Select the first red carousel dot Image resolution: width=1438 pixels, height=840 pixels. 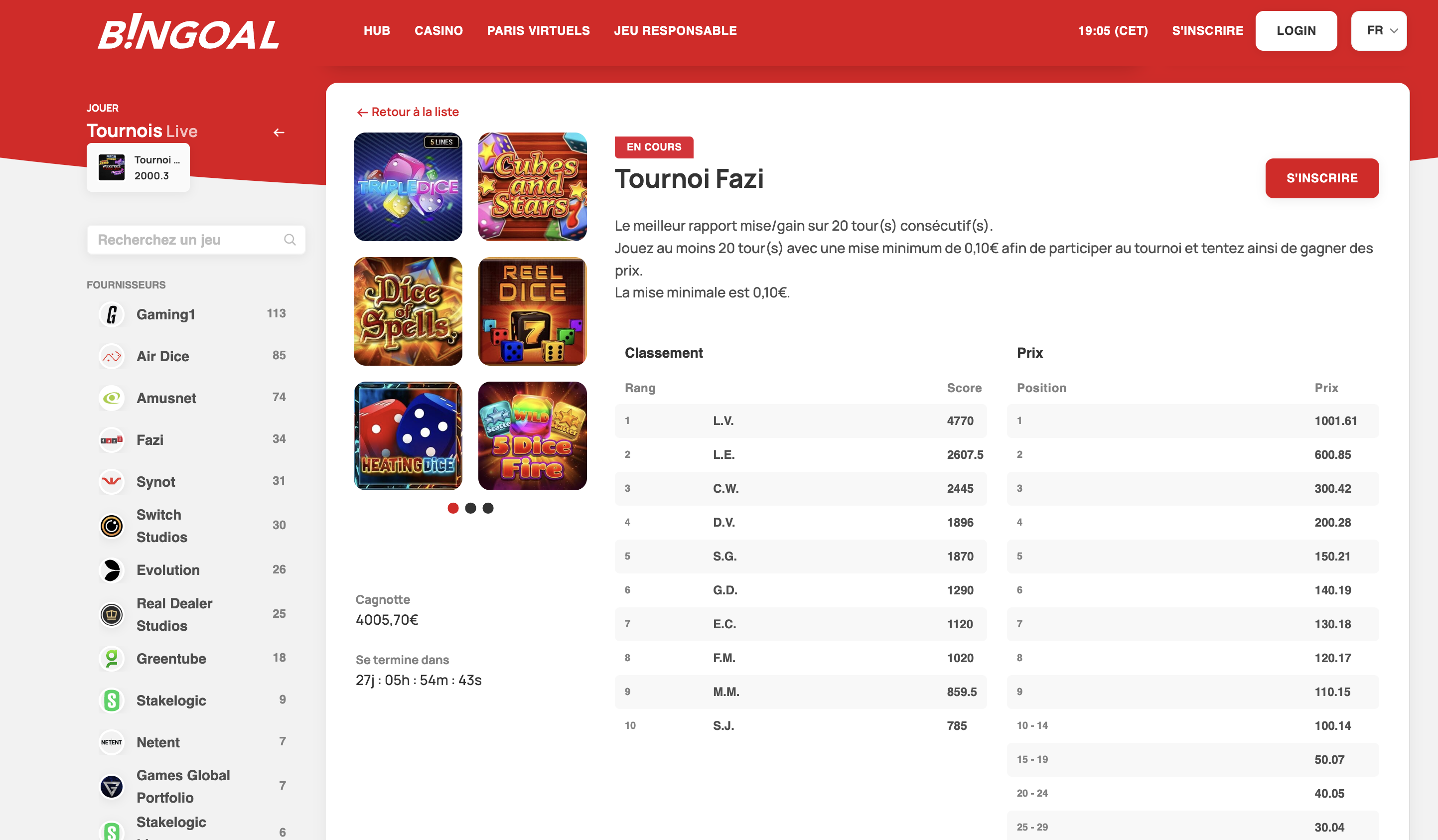tap(453, 508)
